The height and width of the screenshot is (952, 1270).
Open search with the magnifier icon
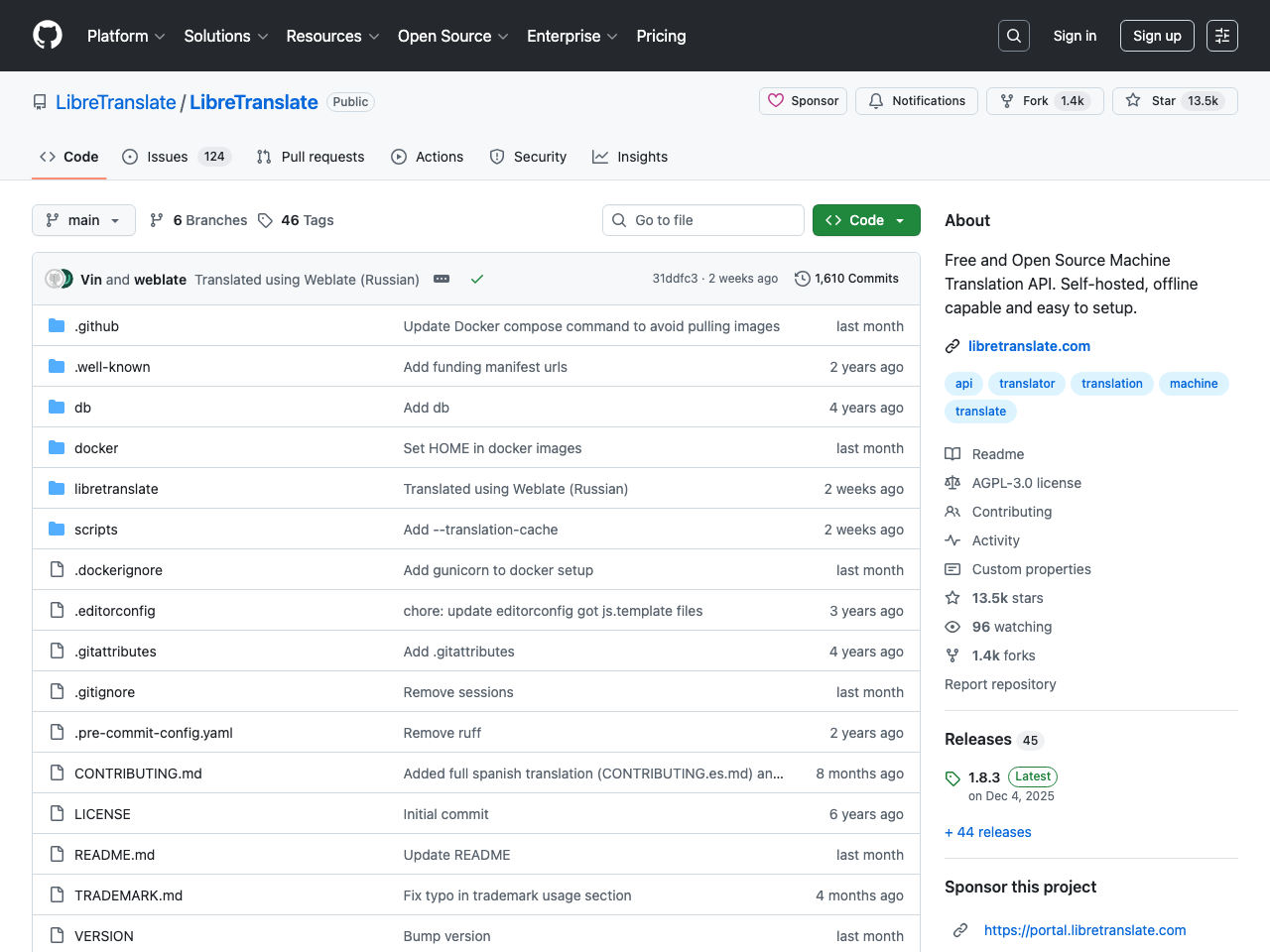(1013, 36)
